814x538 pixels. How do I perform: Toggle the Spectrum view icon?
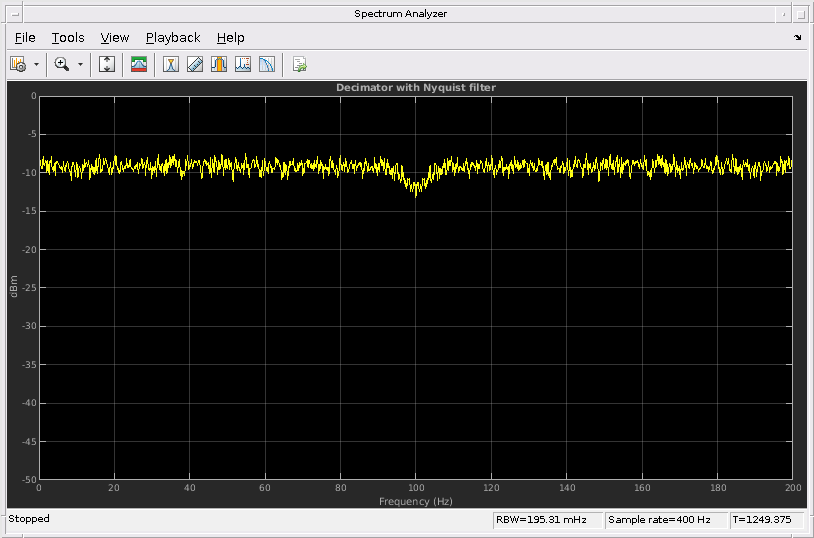coord(139,64)
